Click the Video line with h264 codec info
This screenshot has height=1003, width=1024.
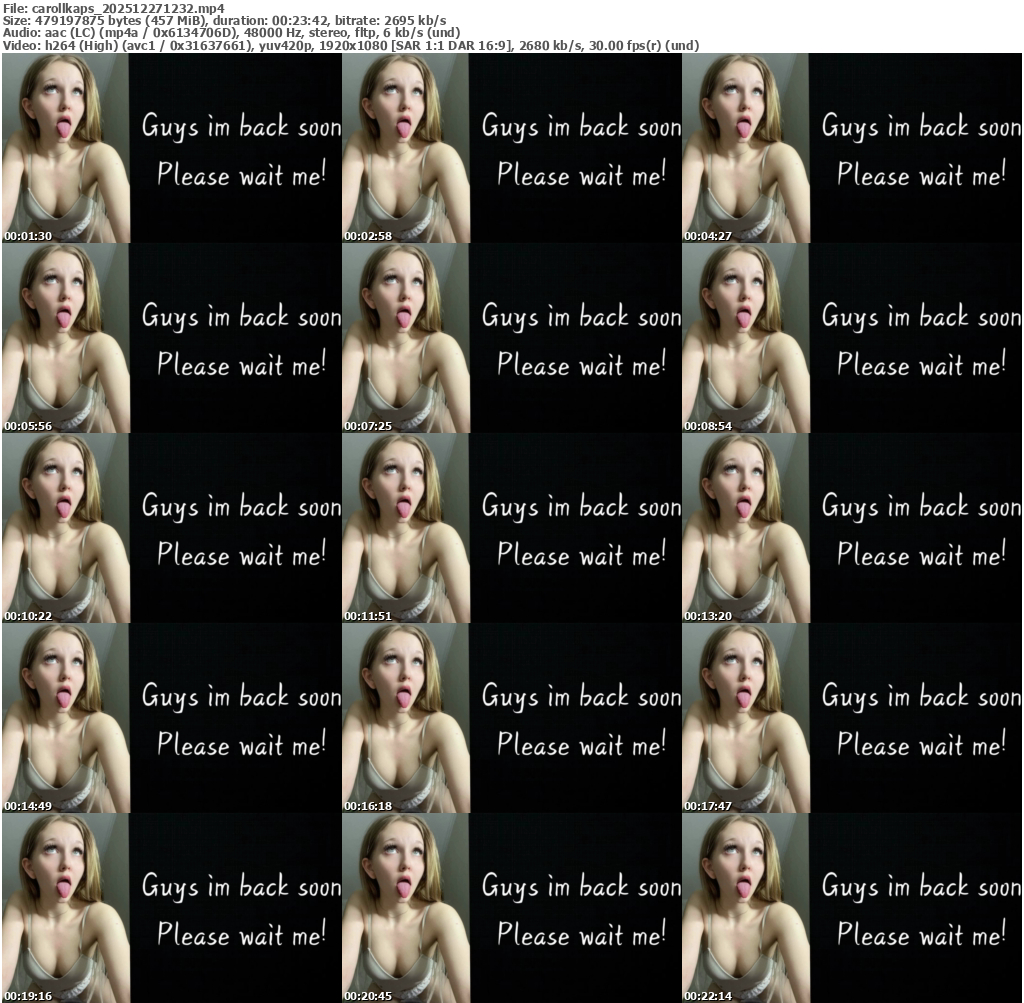351,46
